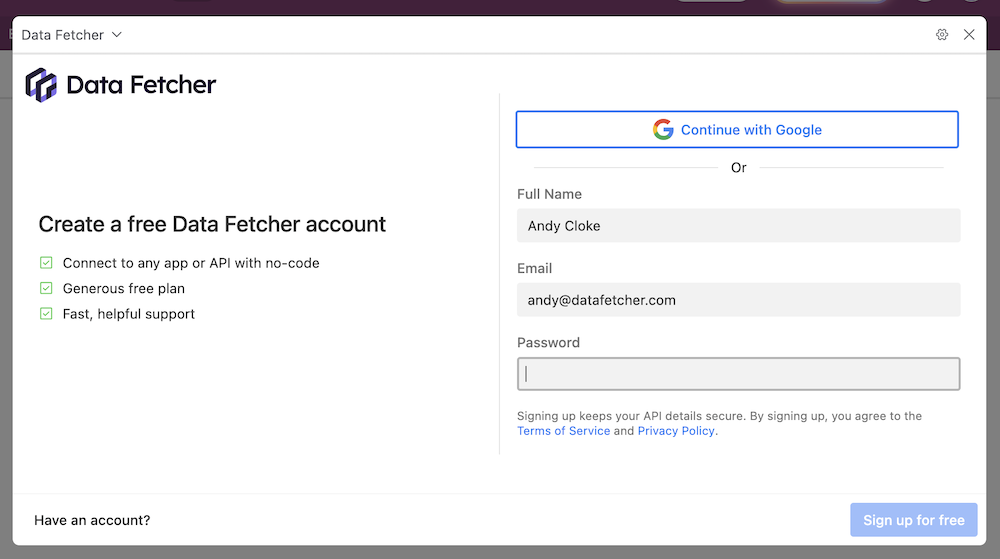1000x559 pixels.
Task: Click checkmark beside Generous free plan
Action: [x=46, y=288]
